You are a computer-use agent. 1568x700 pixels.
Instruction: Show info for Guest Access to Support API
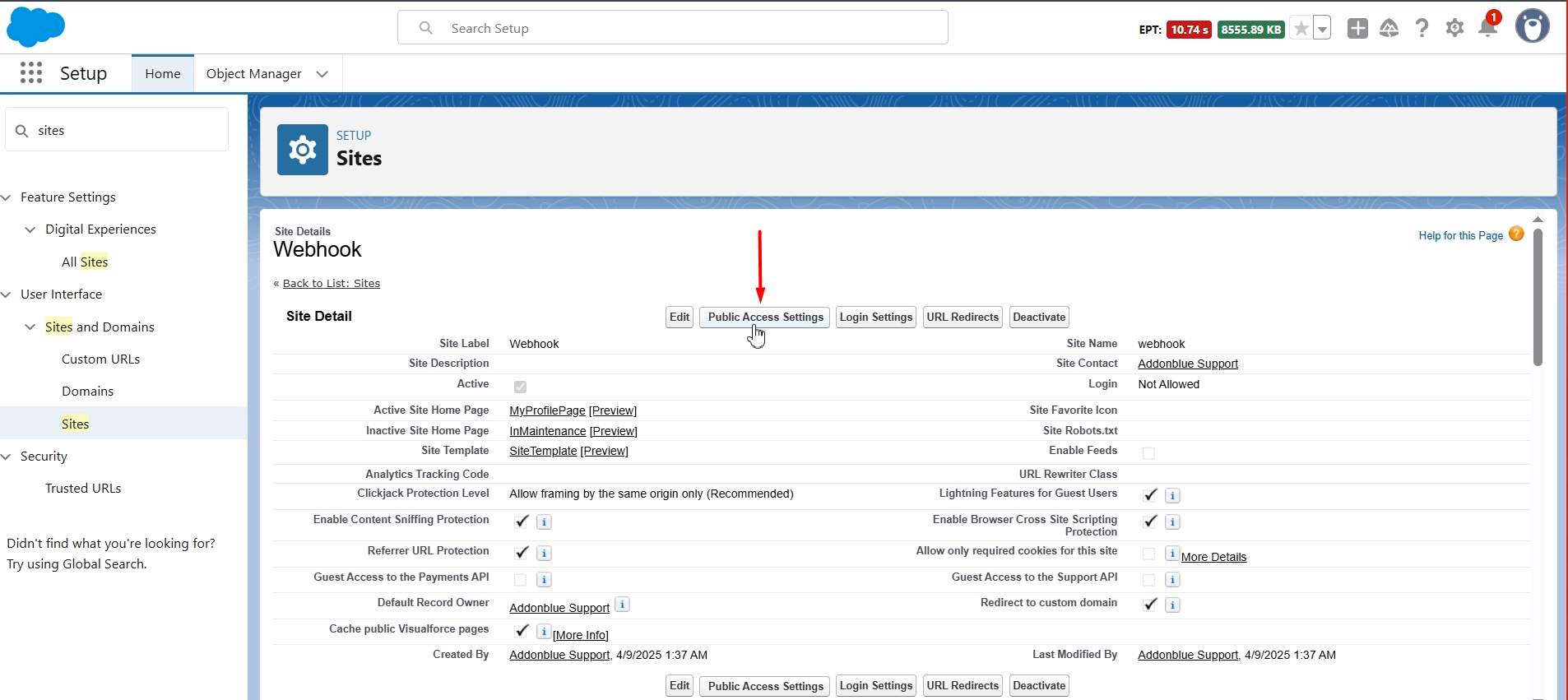(1172, 580)
